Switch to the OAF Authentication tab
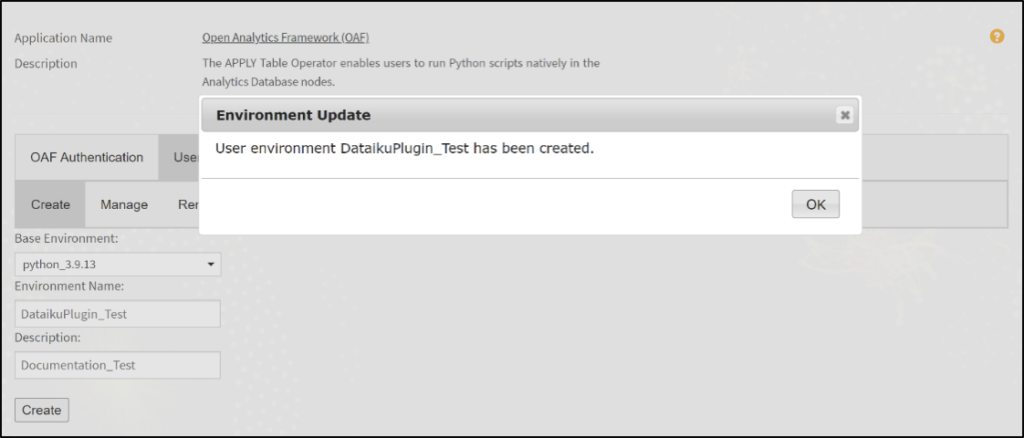 87,157
